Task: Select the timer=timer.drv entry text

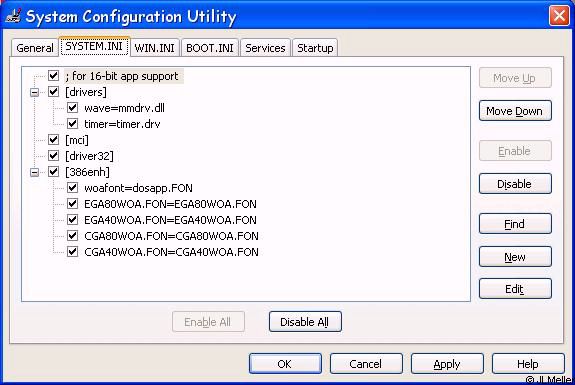Action: coord(122,124)
